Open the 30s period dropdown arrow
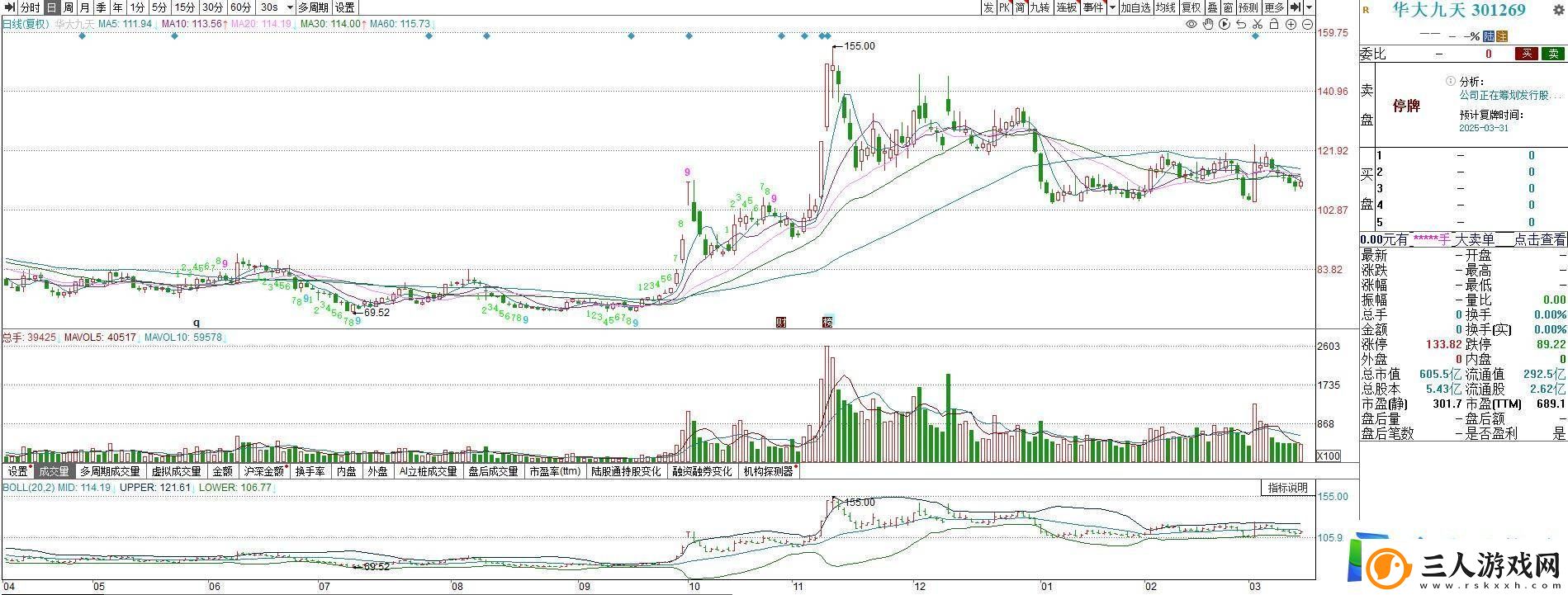1568x595 pixels. coord(289,7)
